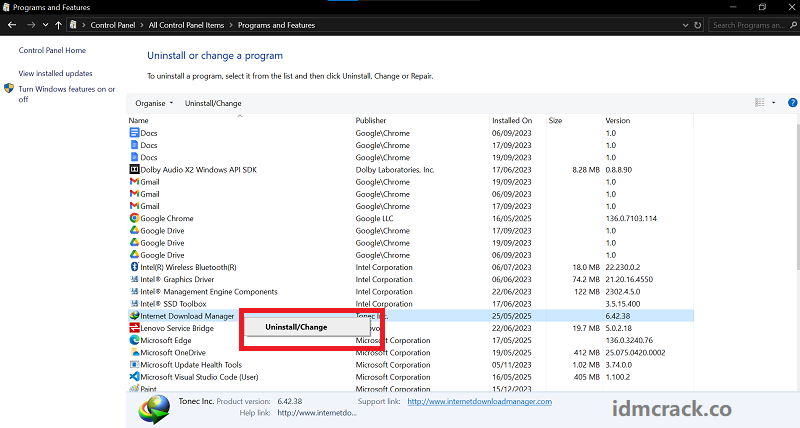The image size is (800, 428).
Task: Select the Lenovo Service Bridge row name
Action: (177, 328)
